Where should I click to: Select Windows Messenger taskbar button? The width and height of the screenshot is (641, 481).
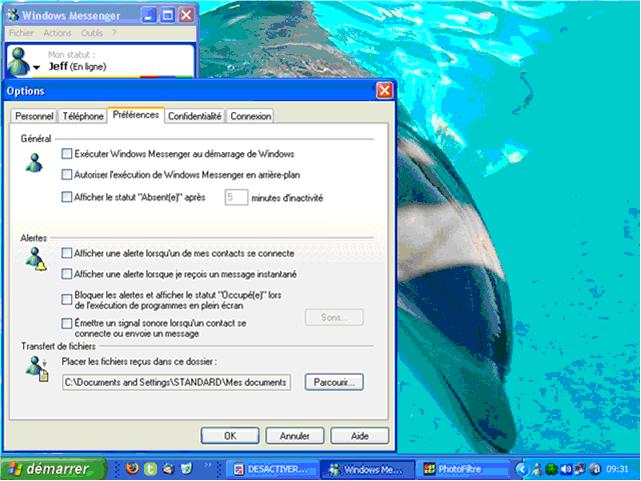coord(367,469)
